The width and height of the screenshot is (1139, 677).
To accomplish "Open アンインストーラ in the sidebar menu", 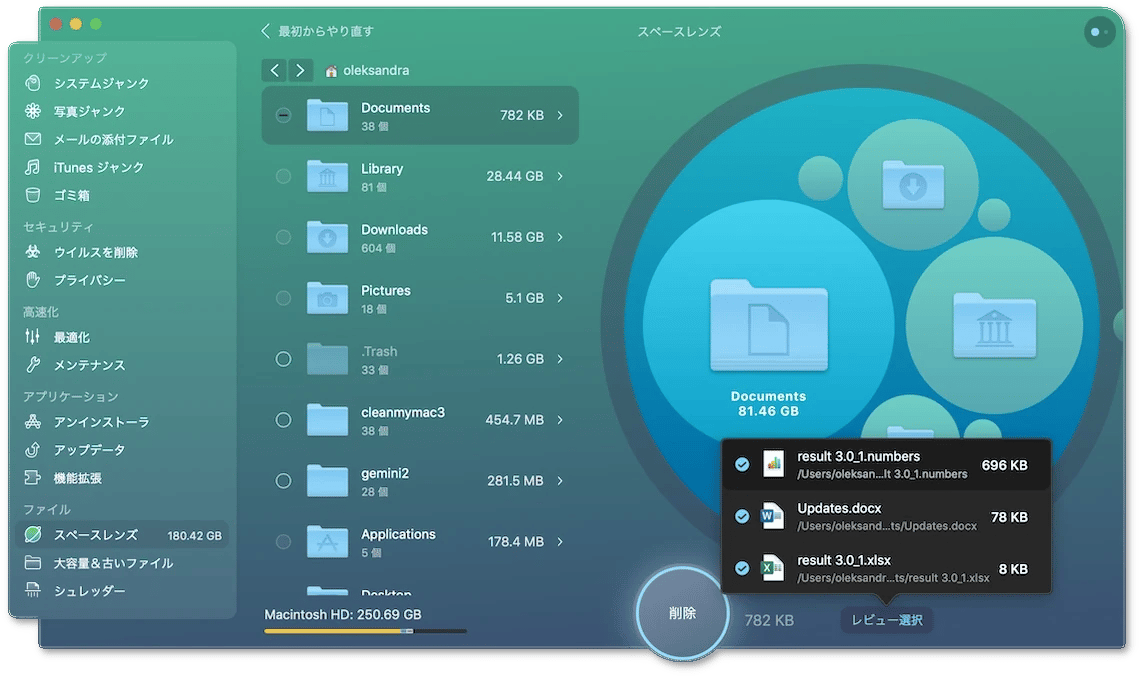I will pyautogui.click(x=102, y=421).
